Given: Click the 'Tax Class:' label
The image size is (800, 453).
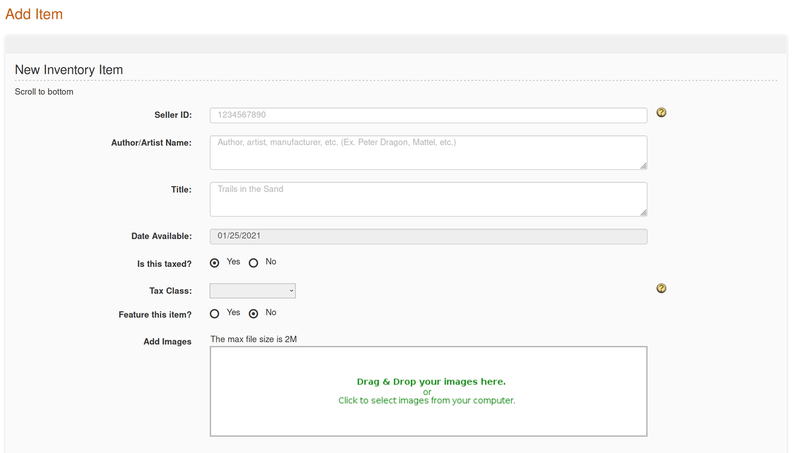Looking at the screenshot, I should coord(170,291).
